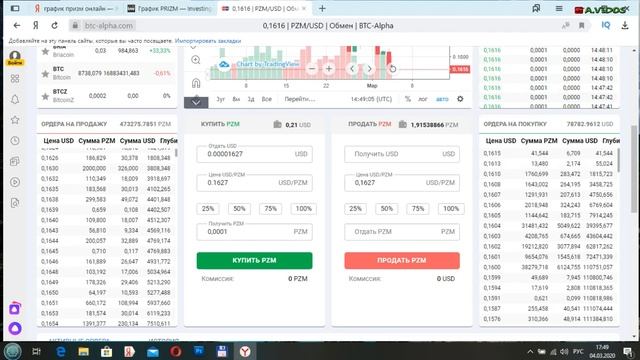Go back with browser back arrow

pyautogui.click(x=17, y=25)
